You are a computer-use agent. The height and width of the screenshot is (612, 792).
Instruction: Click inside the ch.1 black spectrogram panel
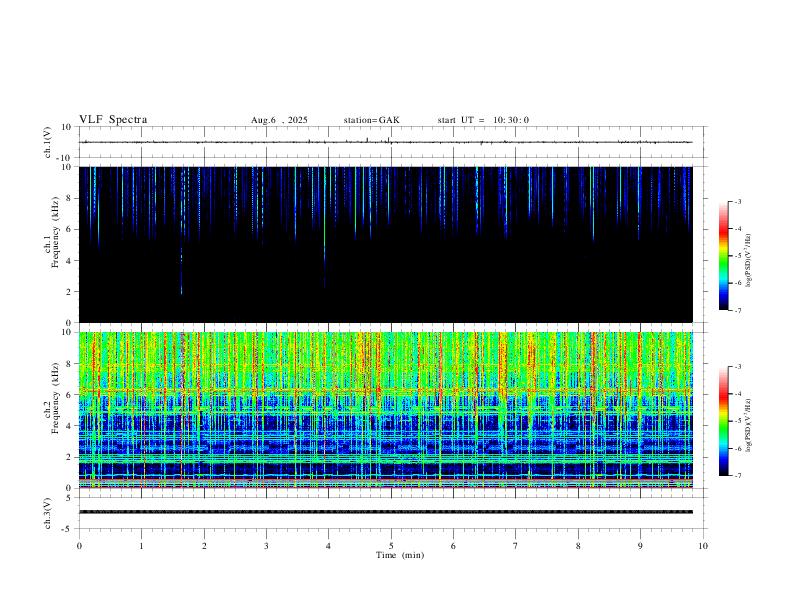click(x=385, y=244)
